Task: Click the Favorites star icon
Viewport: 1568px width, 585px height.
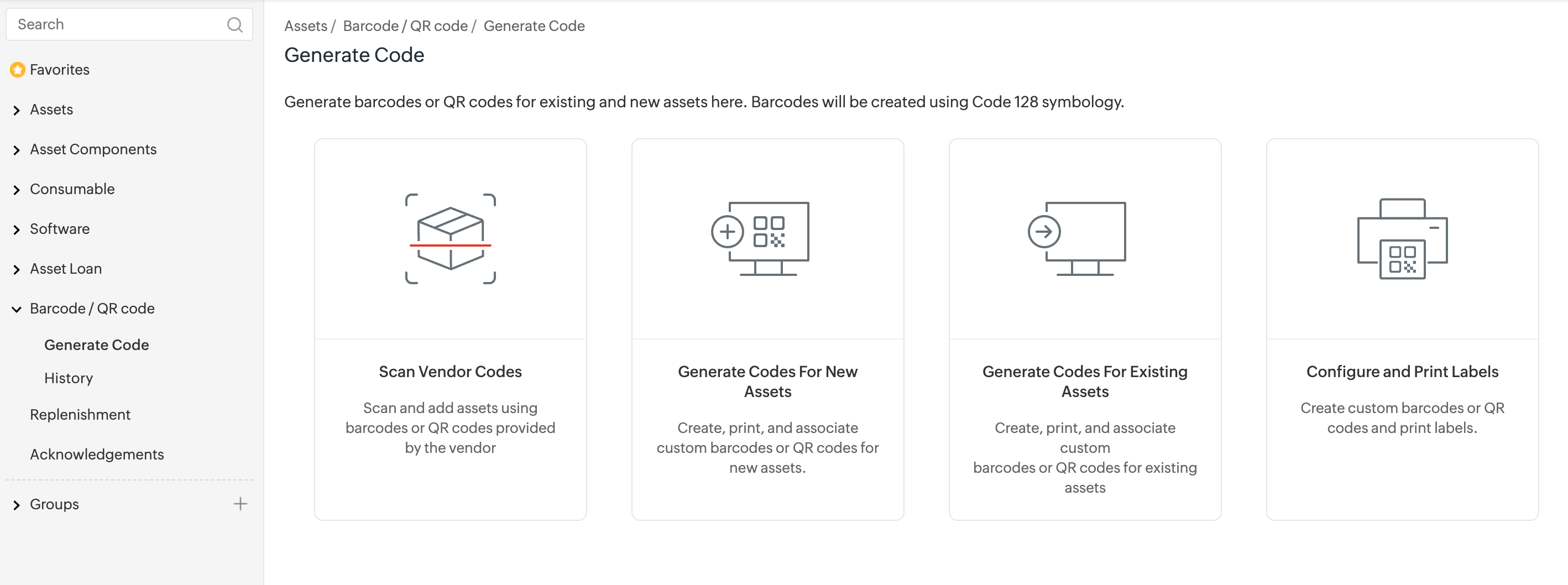Action: 18,70
